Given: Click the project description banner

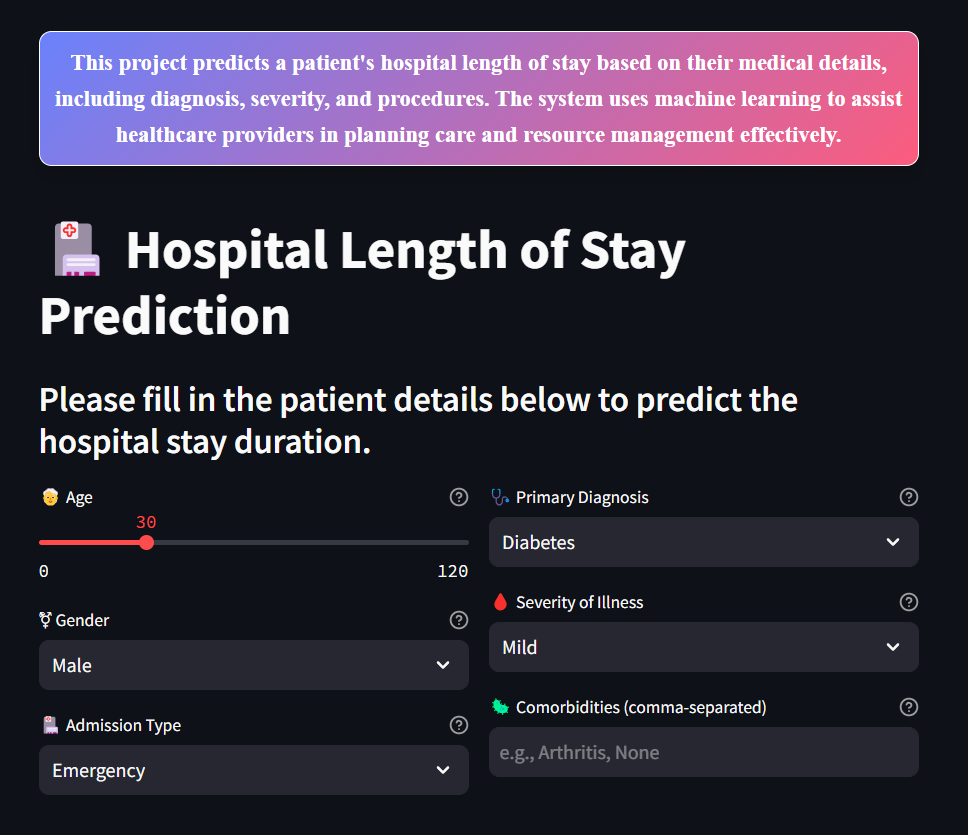Looking at the screenshot, I should [478, 98].
